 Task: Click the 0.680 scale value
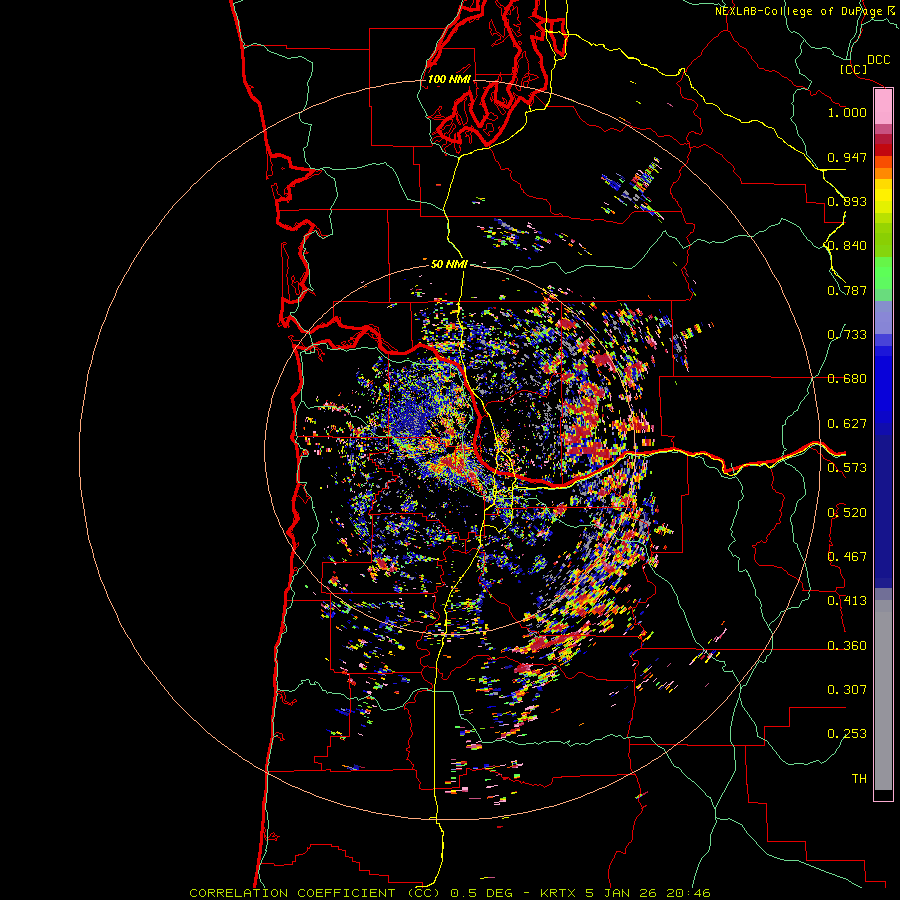(847, 379)
